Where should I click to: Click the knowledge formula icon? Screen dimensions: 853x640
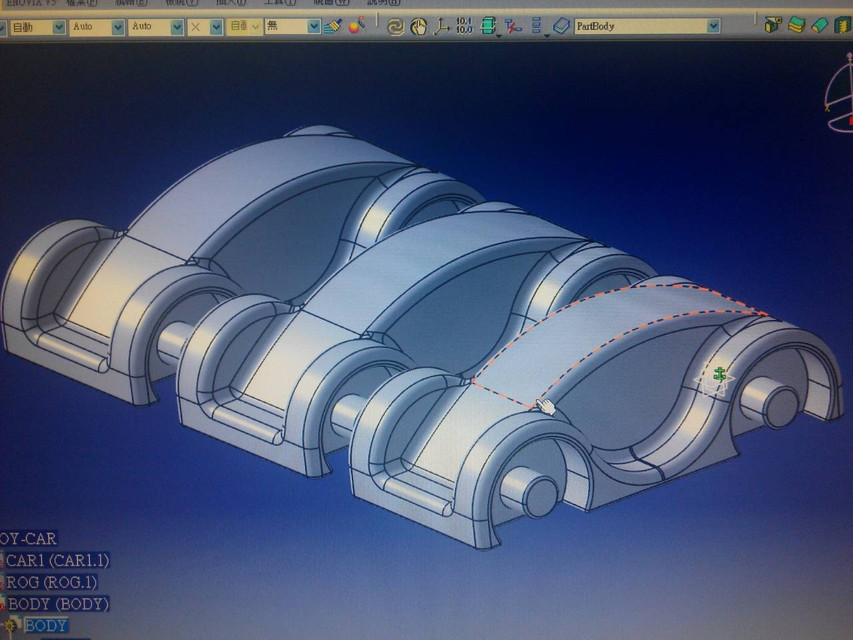click(x=510, y=28)
